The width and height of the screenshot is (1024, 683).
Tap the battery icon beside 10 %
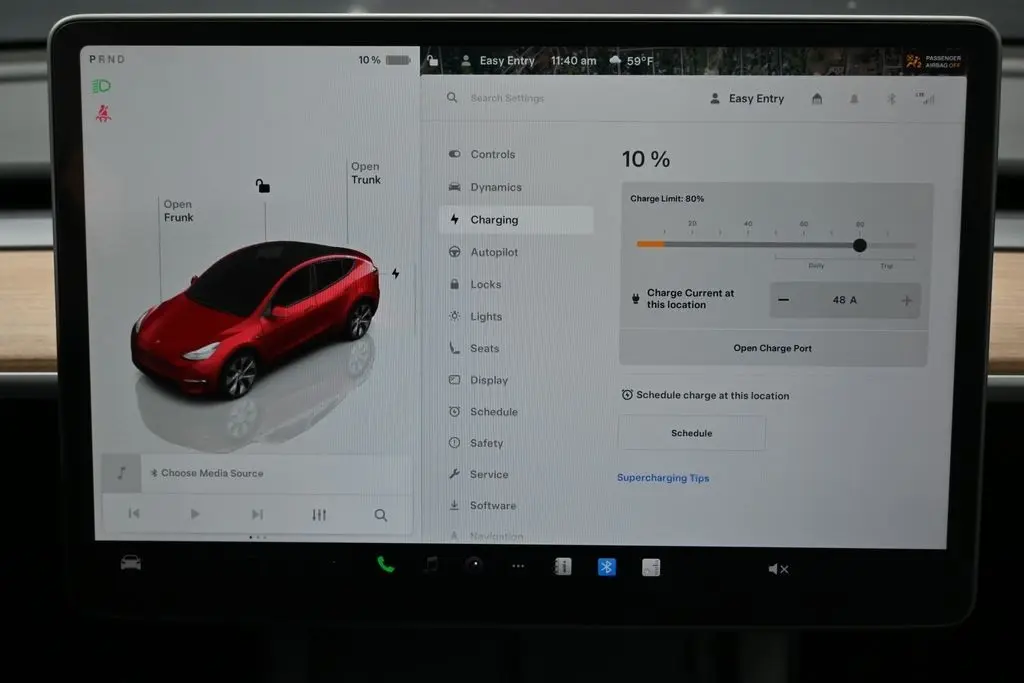pos(398,60)
